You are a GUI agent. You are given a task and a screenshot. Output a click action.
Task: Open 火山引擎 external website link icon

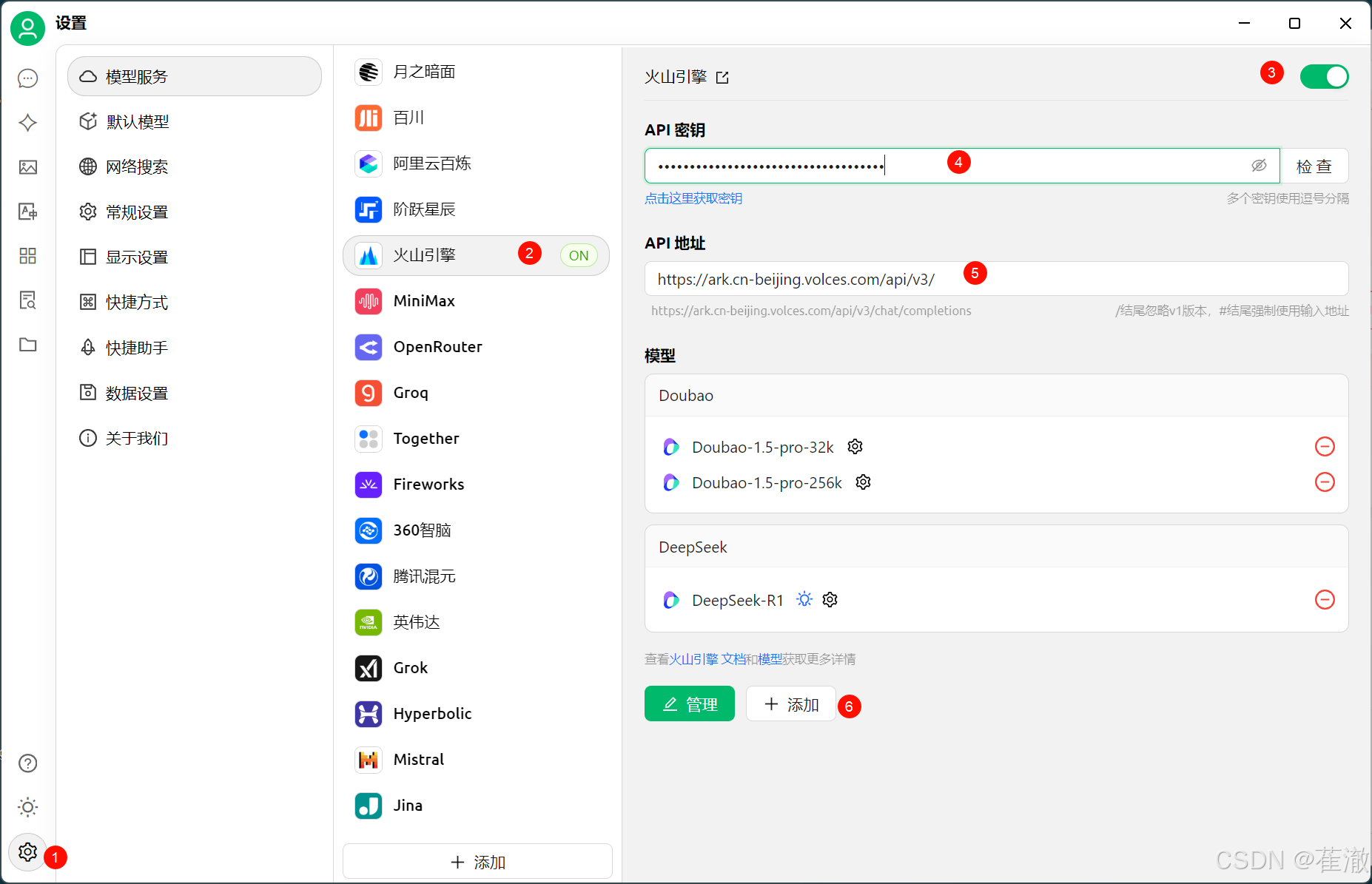point(723,78)
